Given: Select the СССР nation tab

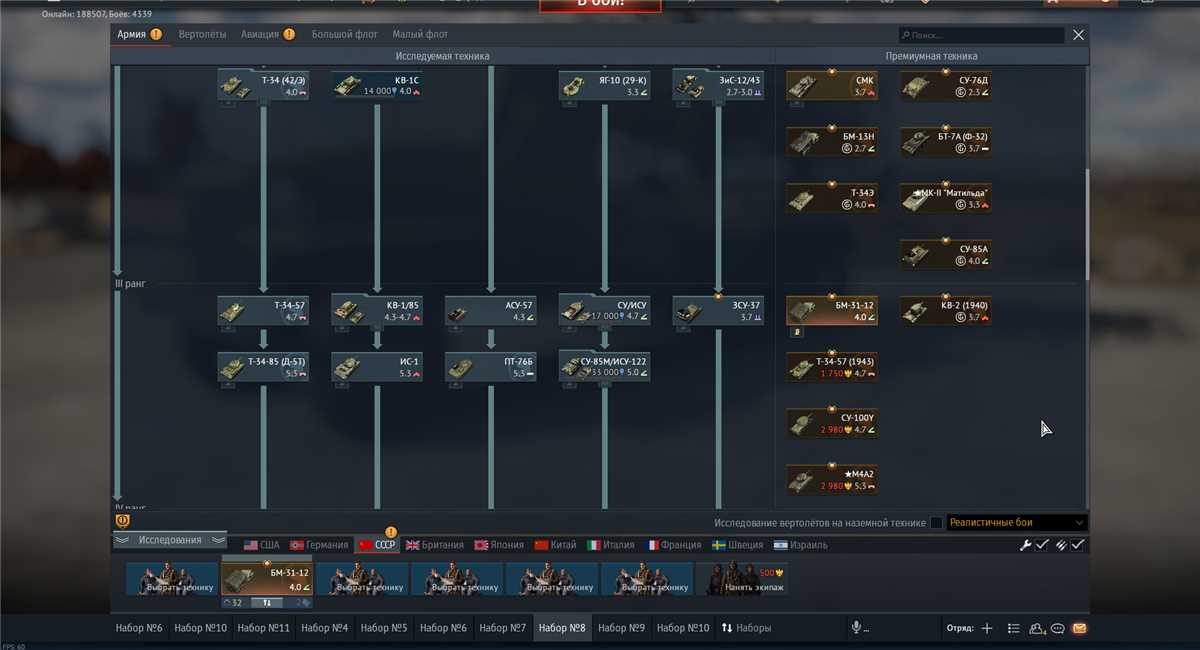Looking at the screenshot, I should click(377, 545).
